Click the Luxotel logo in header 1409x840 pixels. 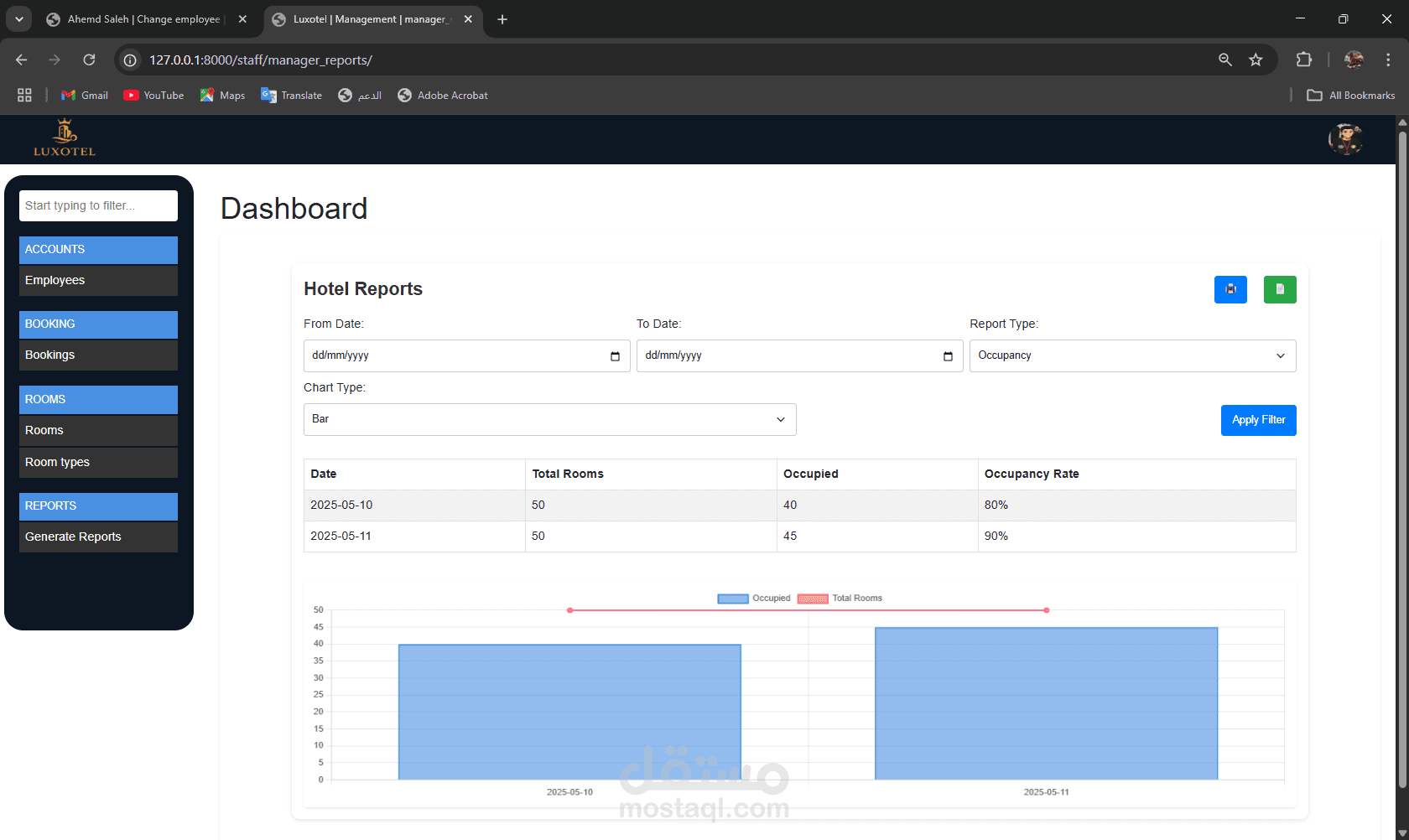point(65,138)
